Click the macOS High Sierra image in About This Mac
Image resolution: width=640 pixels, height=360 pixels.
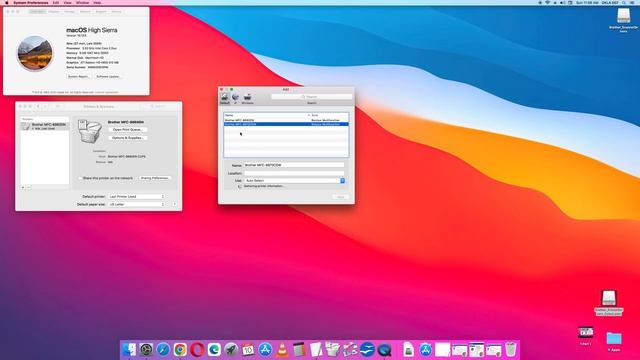click(x=35, y=53)
